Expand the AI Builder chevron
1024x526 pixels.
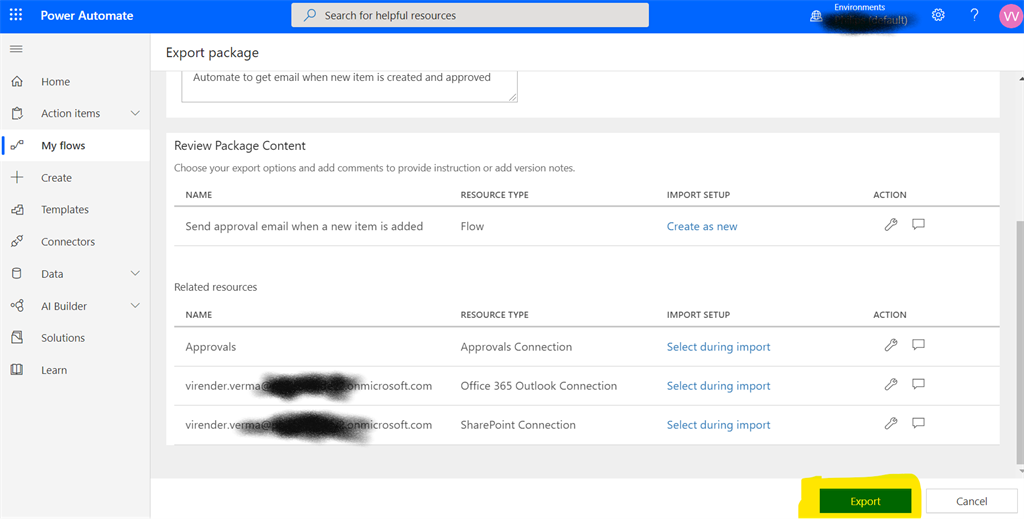pyautogui.click(x=135, y=305)
